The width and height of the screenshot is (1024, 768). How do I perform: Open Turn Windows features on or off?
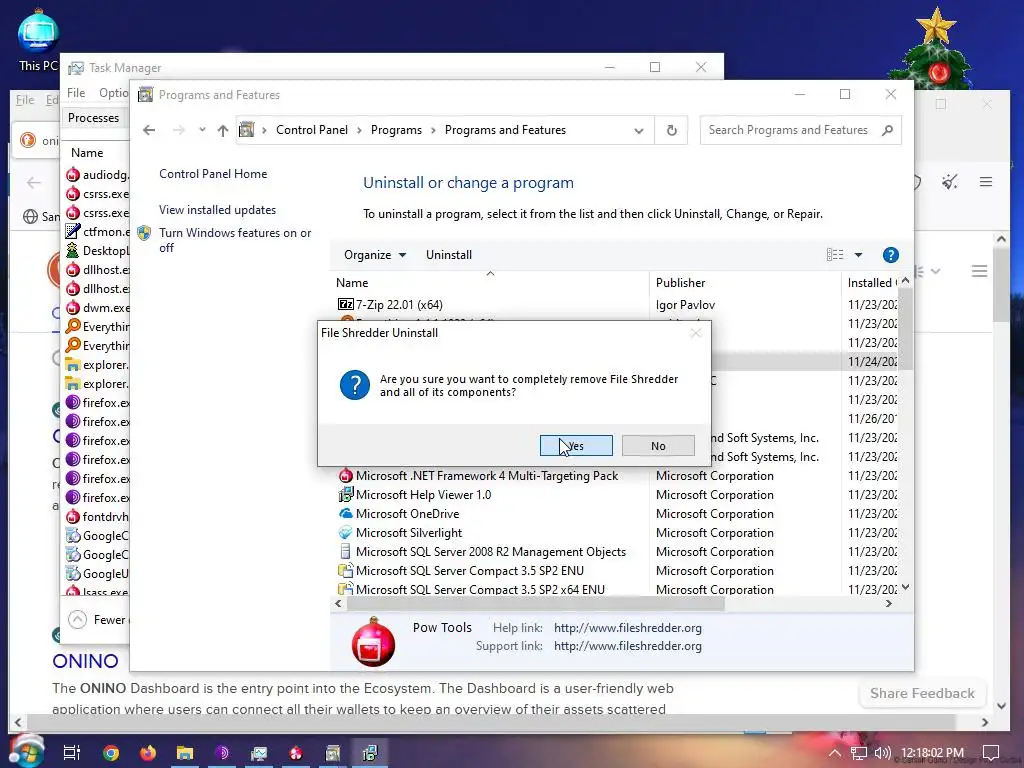pyautogui.click(x=234, y=240)
